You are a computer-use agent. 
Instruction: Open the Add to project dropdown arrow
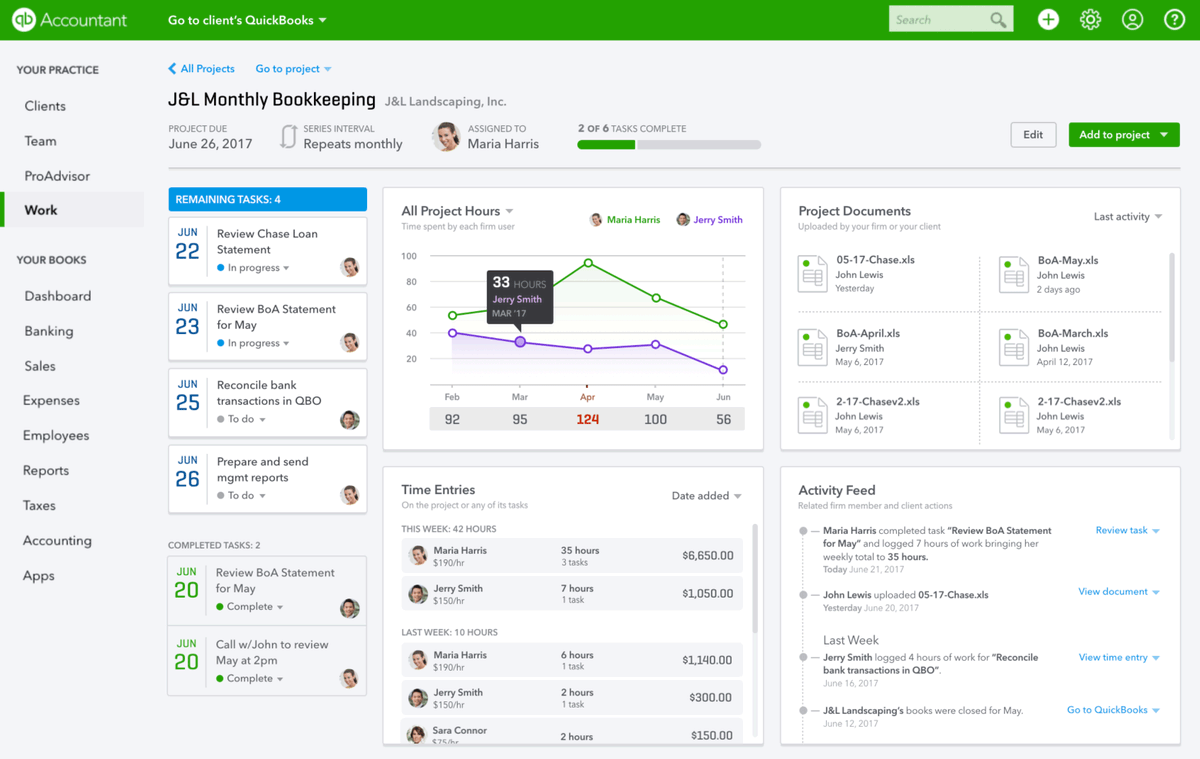pyautogui.click(x=1164, y=135)
